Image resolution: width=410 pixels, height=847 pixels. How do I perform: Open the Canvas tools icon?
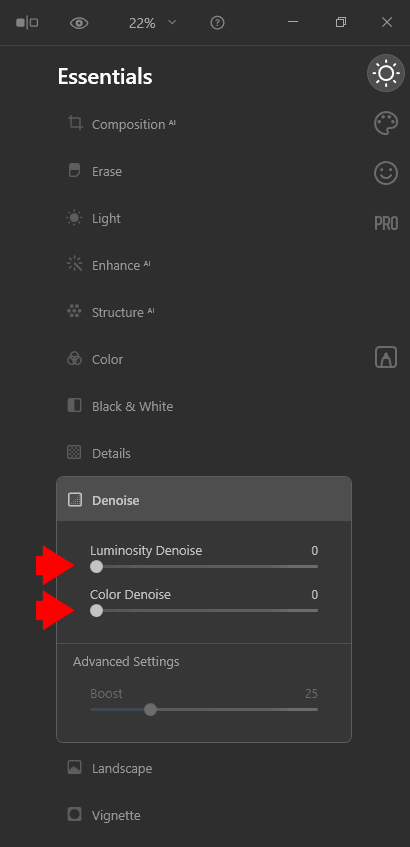[386, 357]
